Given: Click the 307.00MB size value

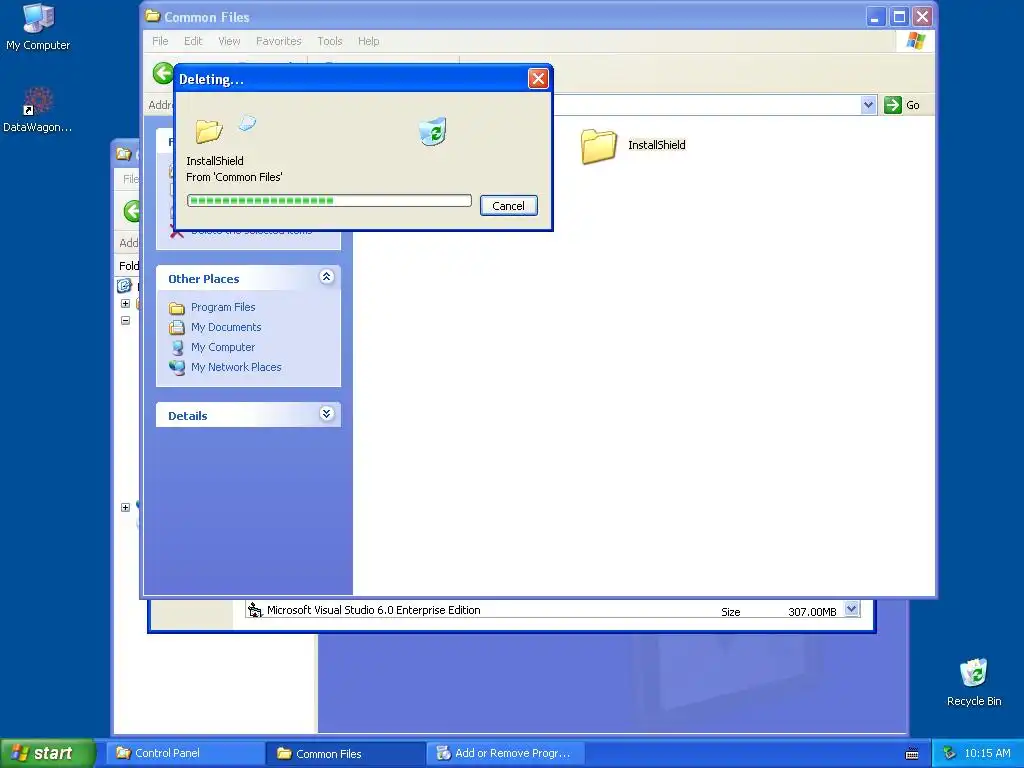Looking at the screenshot, I should click(812, 612).
